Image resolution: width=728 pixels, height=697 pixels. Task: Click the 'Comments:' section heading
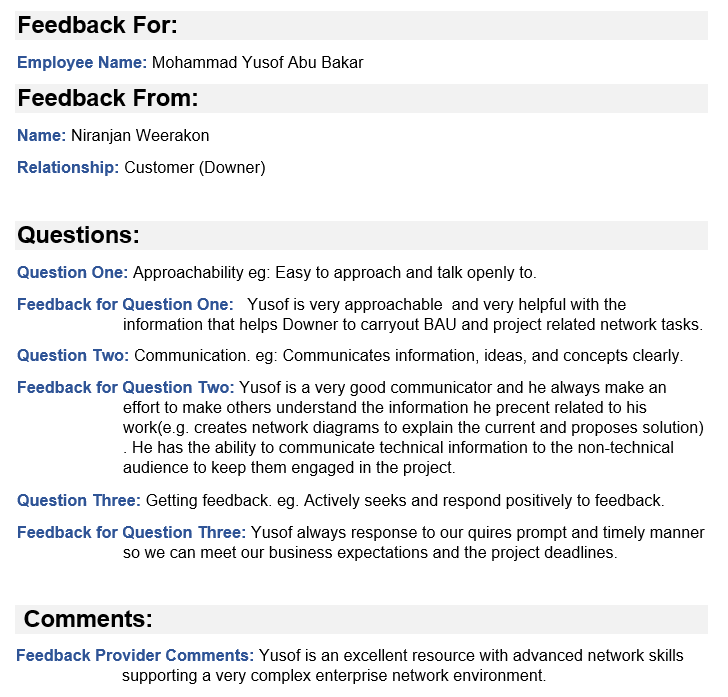click(88, 619)
